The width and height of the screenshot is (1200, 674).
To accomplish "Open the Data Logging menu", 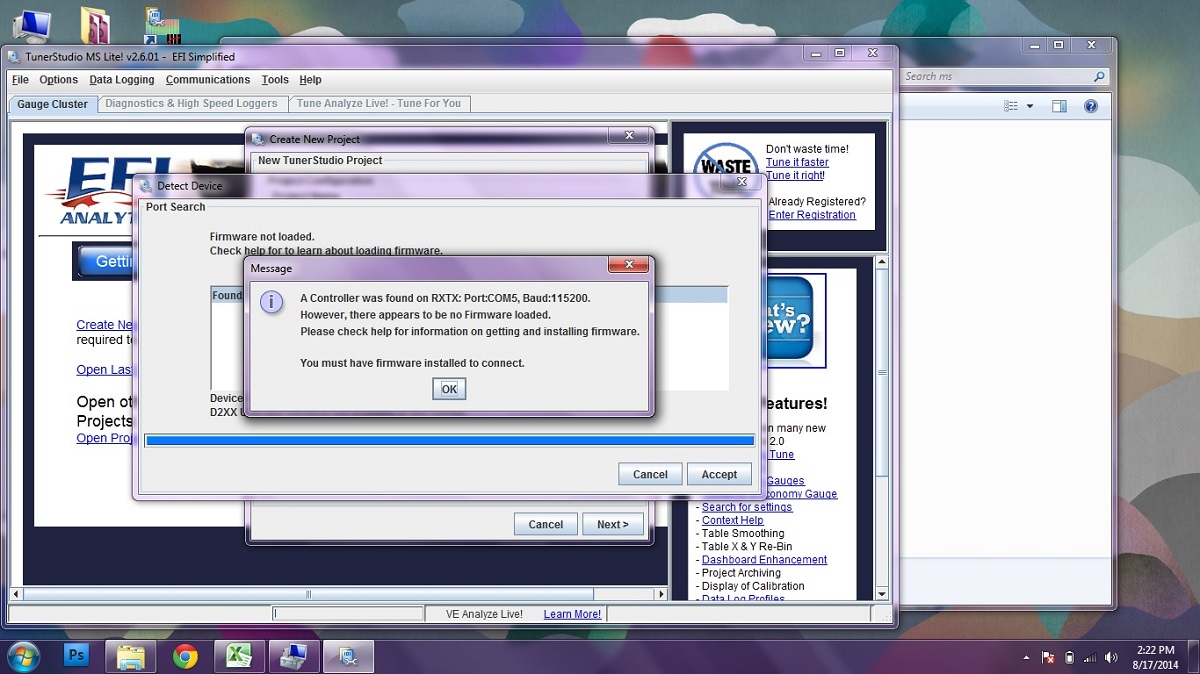I will [x=122, y=80].
